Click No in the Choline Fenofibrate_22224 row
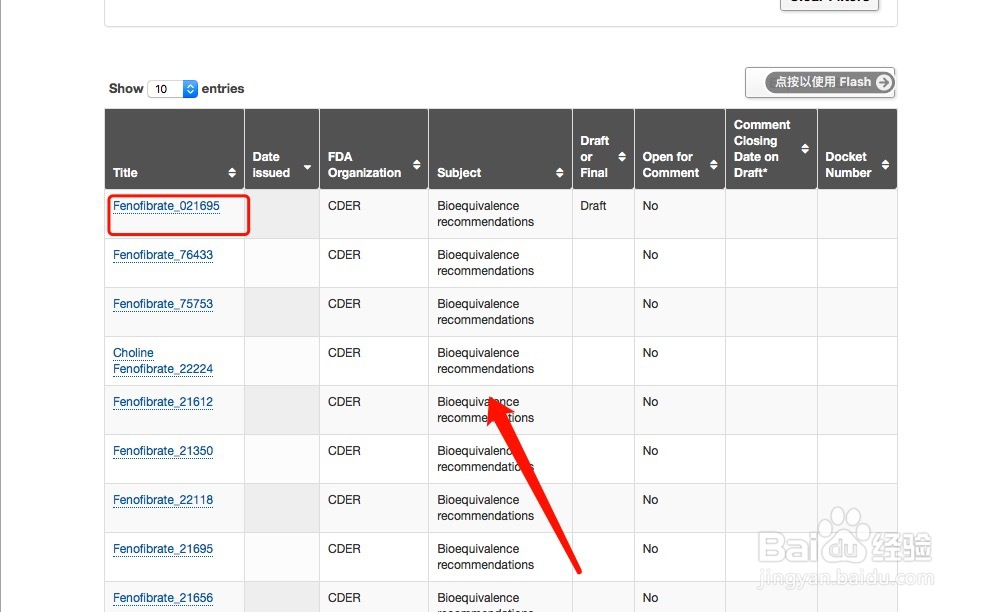 (x=650, y=353)
